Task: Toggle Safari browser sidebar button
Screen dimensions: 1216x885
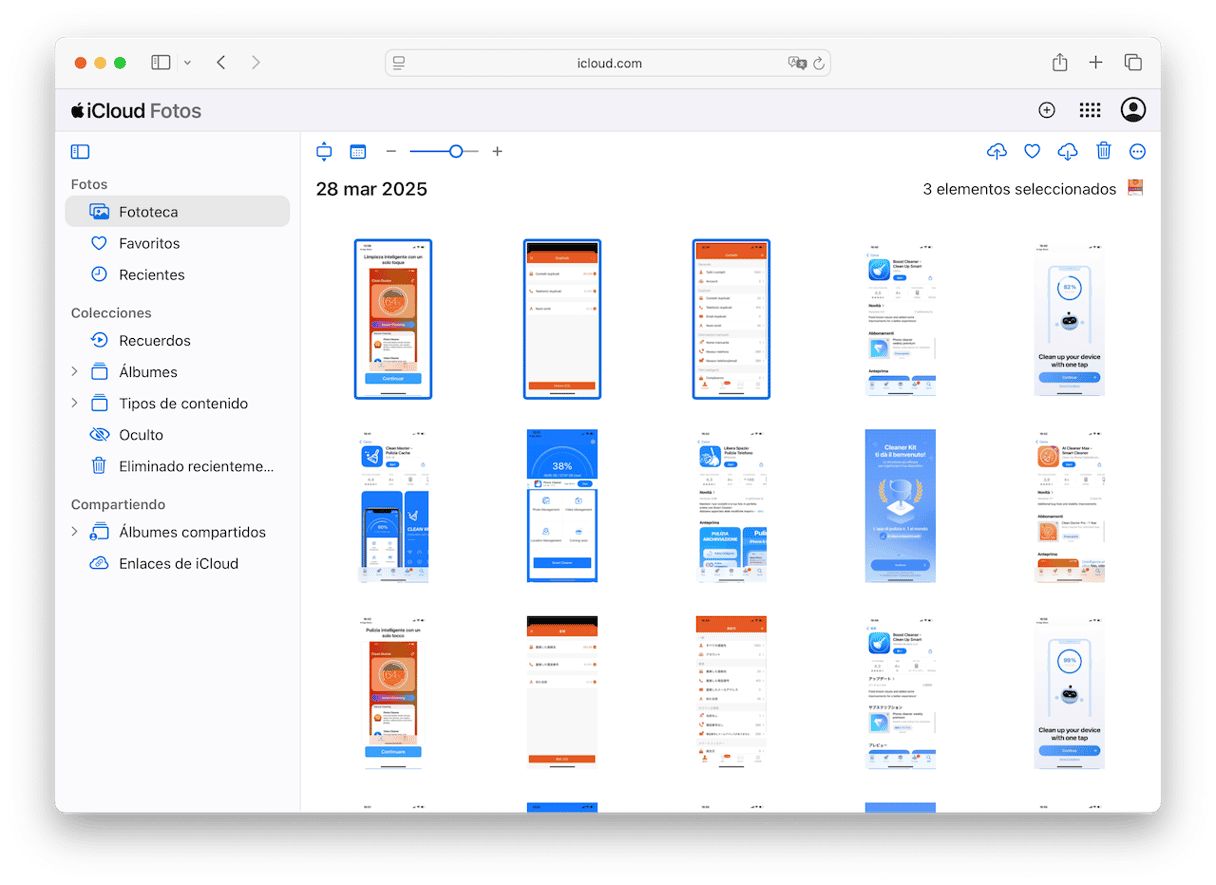Action: [x=161, y=63]
